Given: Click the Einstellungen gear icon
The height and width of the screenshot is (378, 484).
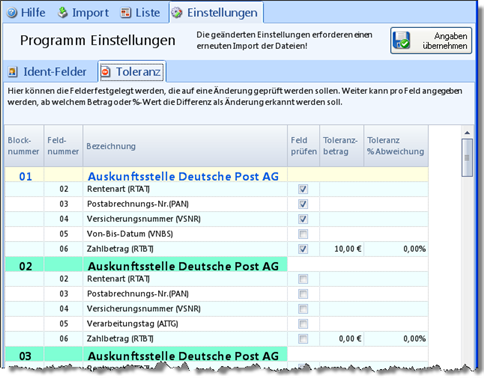Looking at the screenshot, I should pos(177,13).
